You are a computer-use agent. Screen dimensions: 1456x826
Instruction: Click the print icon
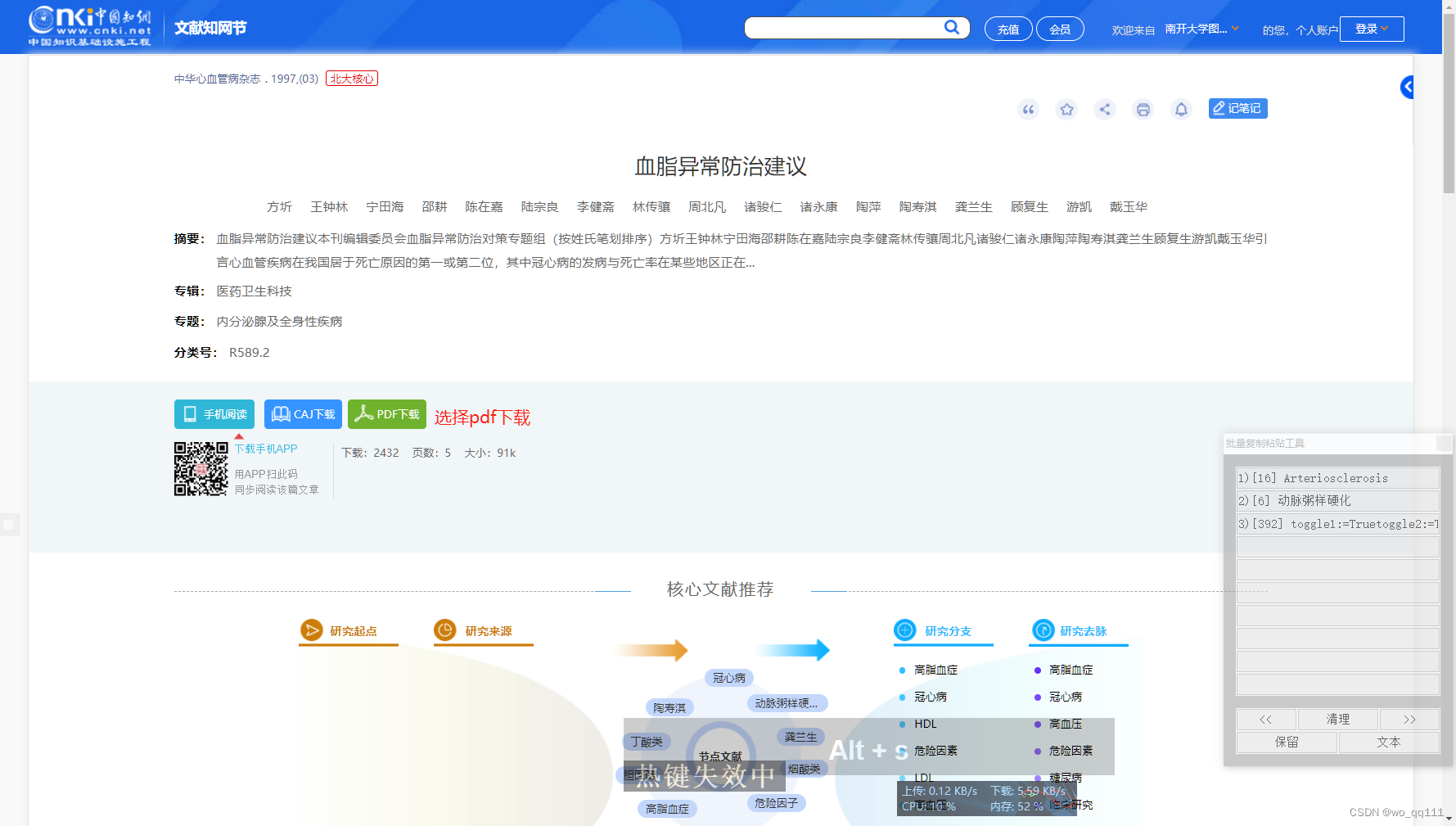pyautogui.click(x=1143, y=109)
